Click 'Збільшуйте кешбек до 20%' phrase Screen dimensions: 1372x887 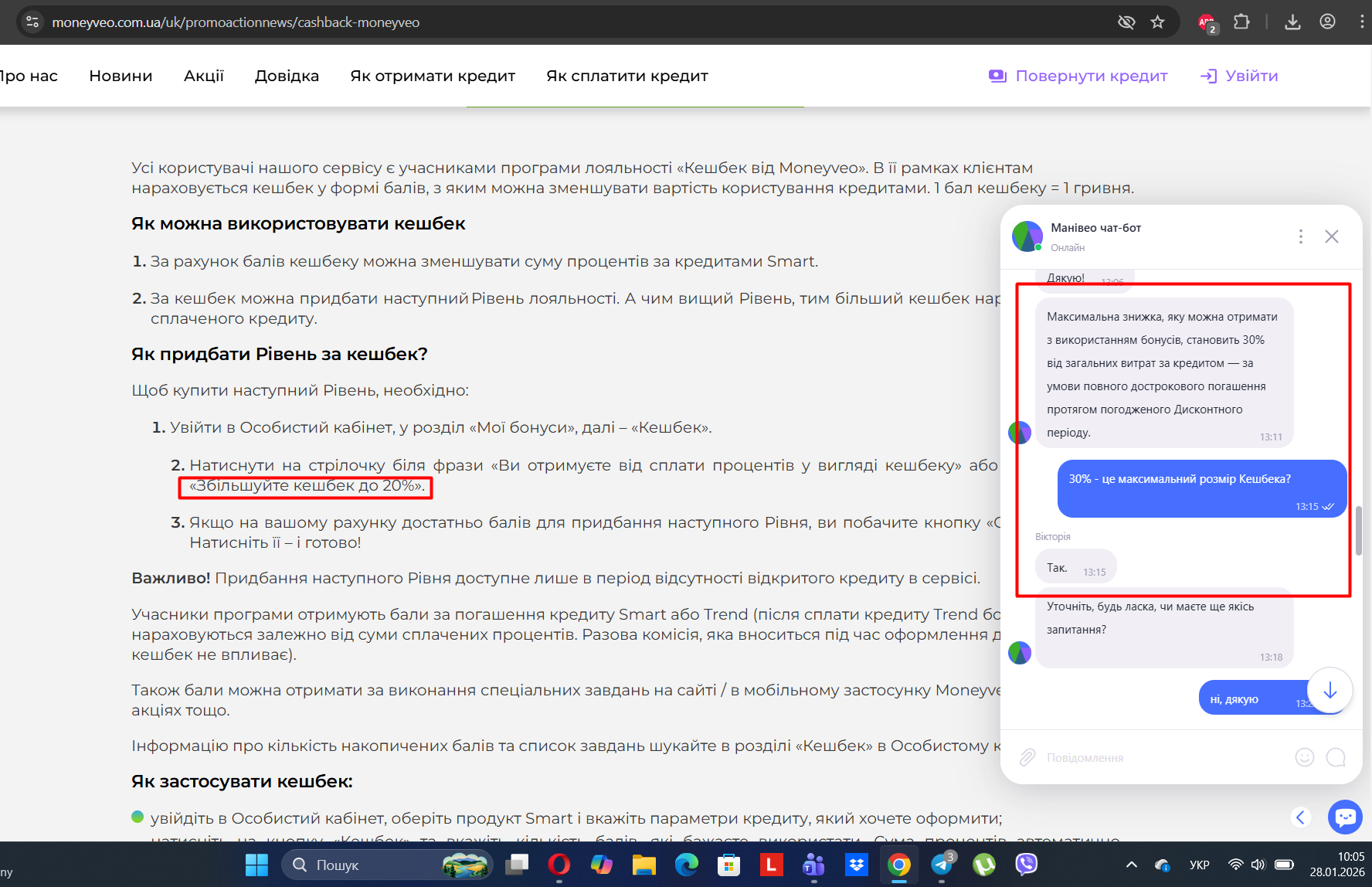[305, 486]
